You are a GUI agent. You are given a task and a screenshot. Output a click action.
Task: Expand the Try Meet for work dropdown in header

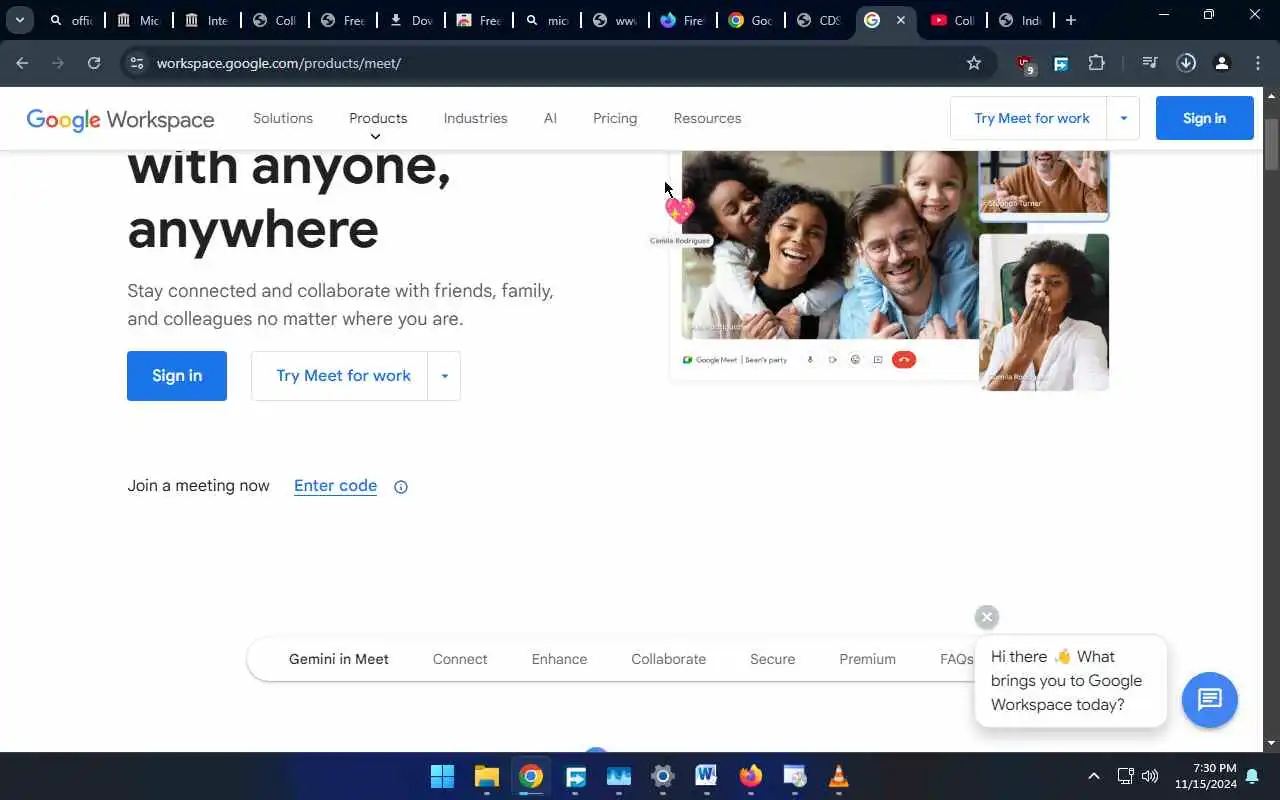[1123, 118]
